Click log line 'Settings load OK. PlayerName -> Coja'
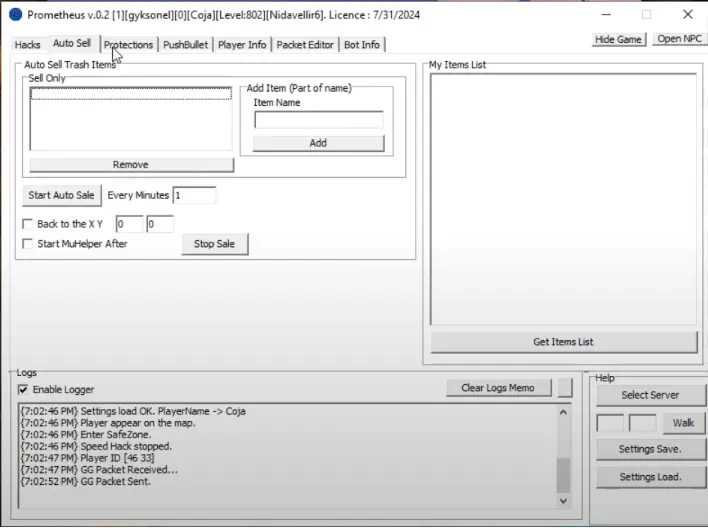 pyautogui.click(x=133, y=411)
